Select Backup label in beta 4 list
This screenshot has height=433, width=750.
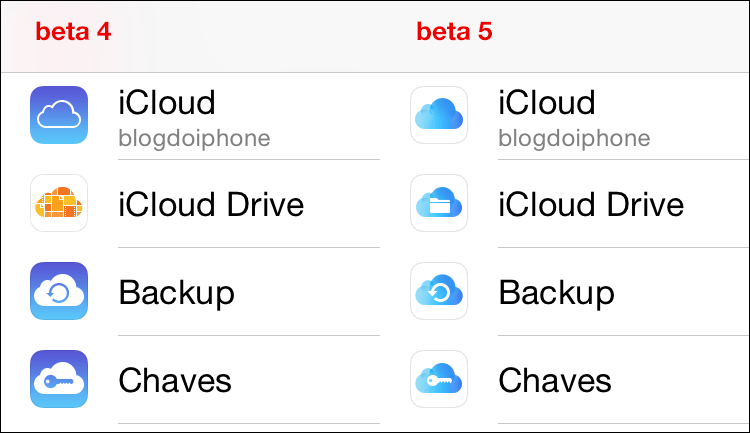176,293
